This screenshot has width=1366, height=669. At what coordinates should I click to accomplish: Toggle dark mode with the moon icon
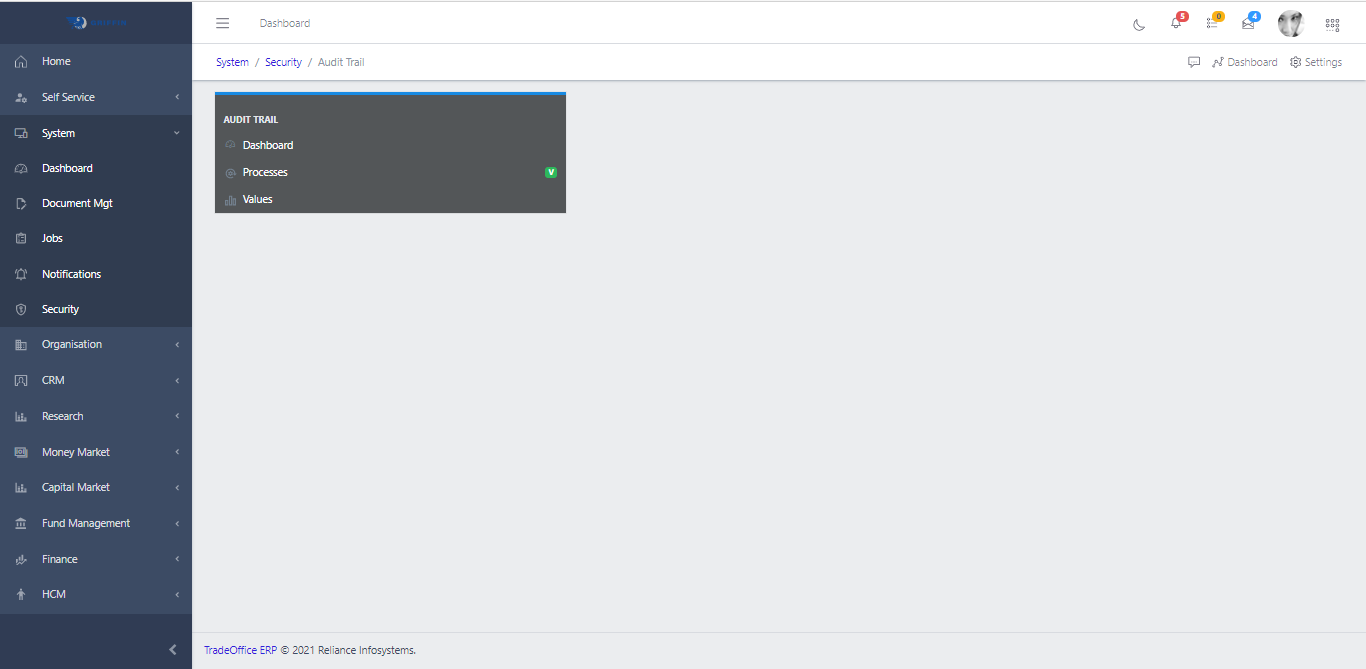[x=1139, y=24]
